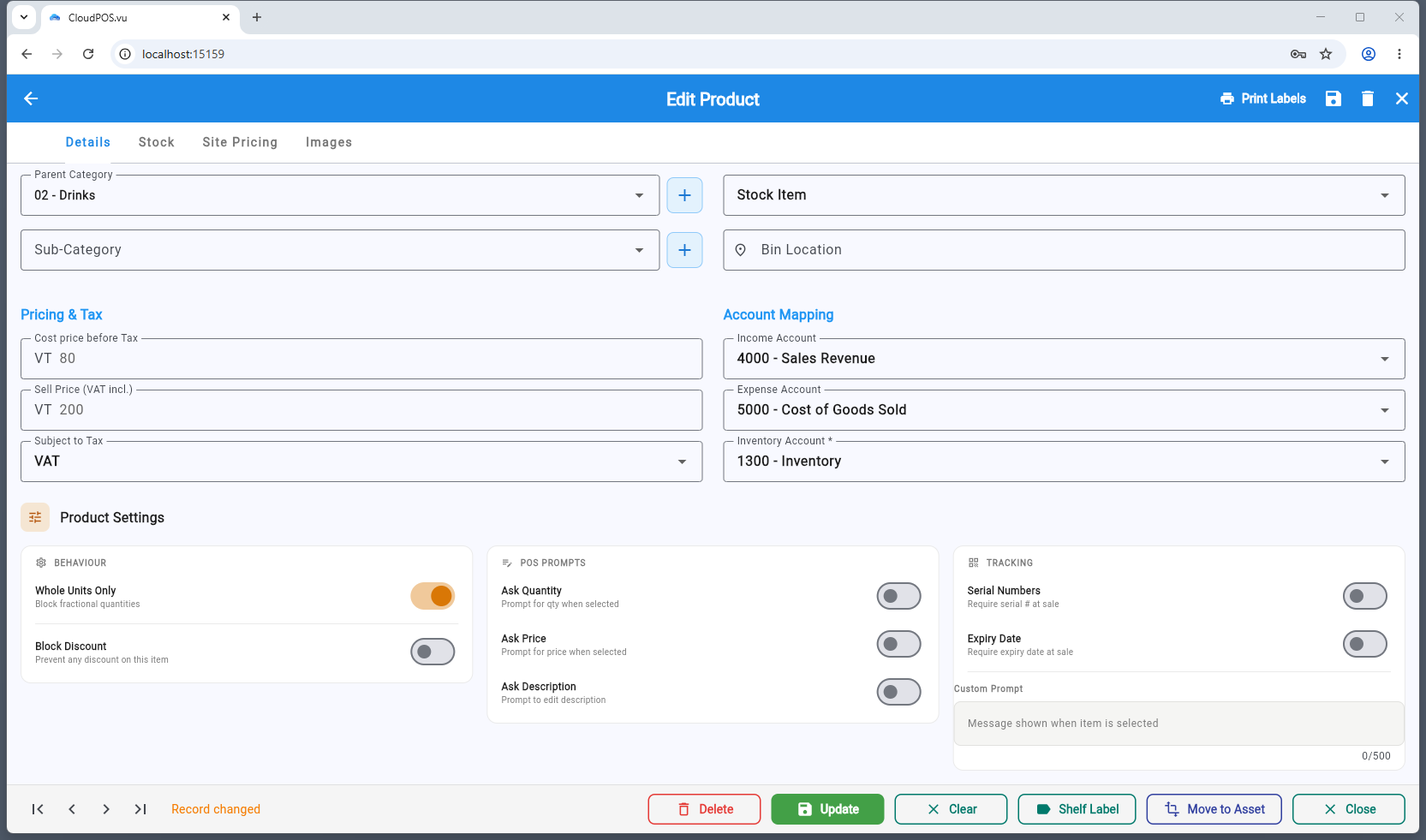Open the Stock Item type dropdown
Screen dimensions: 1426x840
click(x=1064, y=195)
